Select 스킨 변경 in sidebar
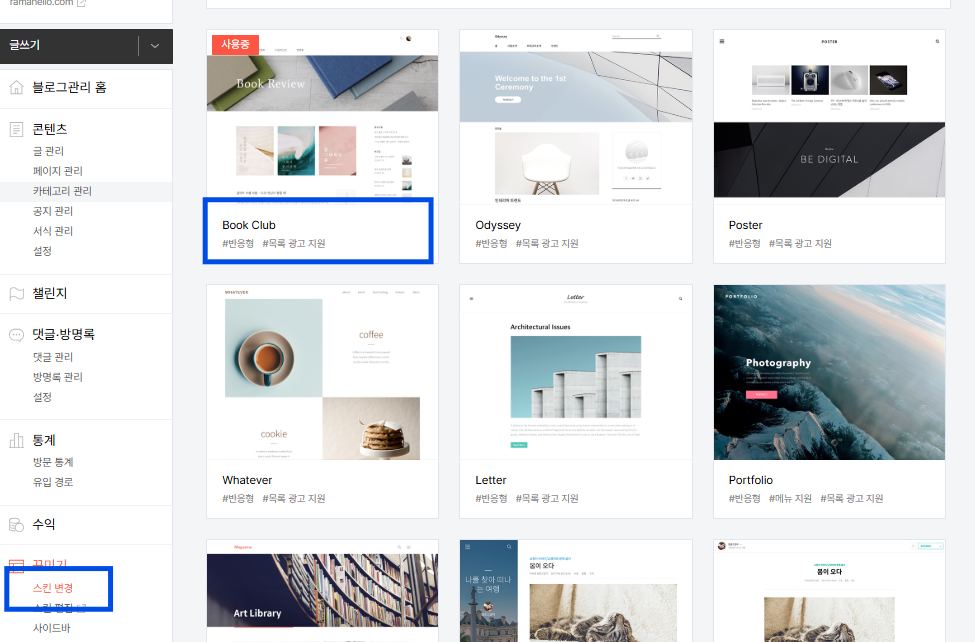Viewport: 975px width, 642px height. 53,588
